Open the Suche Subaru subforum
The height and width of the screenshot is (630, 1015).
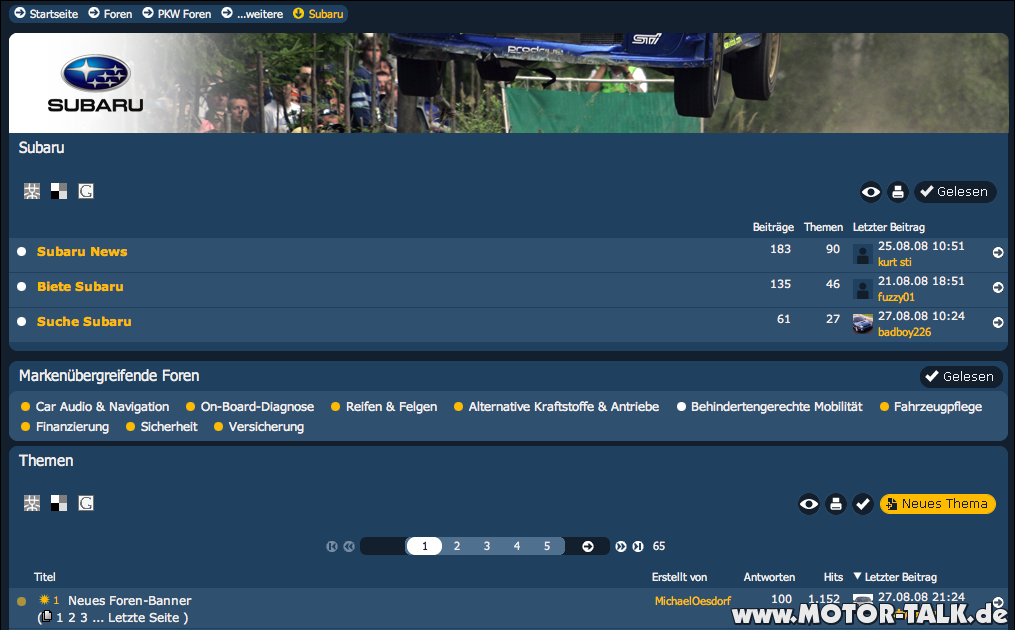(84, 321)
